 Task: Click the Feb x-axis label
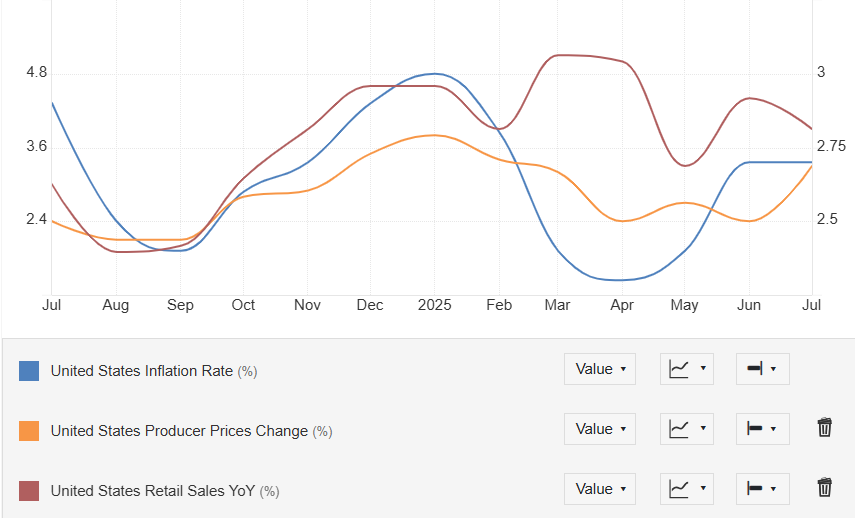(x=498, y=305)
